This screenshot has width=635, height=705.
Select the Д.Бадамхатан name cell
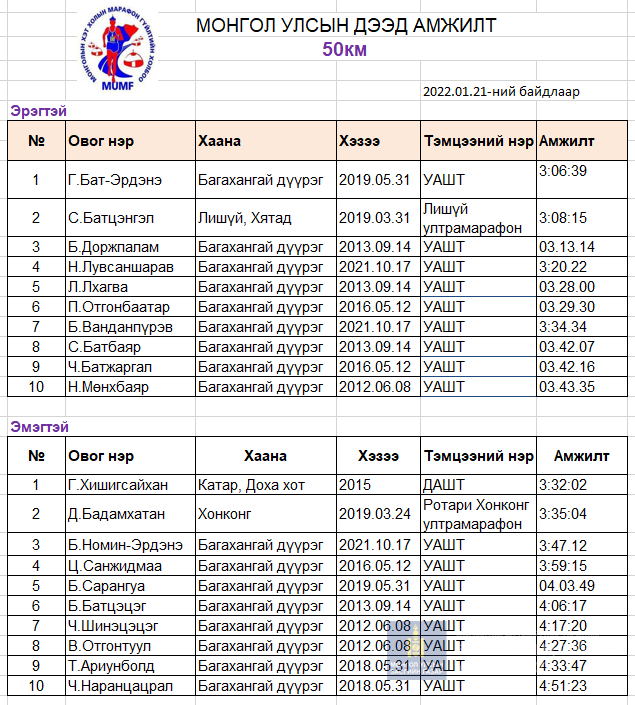click(x=116, y=514)
